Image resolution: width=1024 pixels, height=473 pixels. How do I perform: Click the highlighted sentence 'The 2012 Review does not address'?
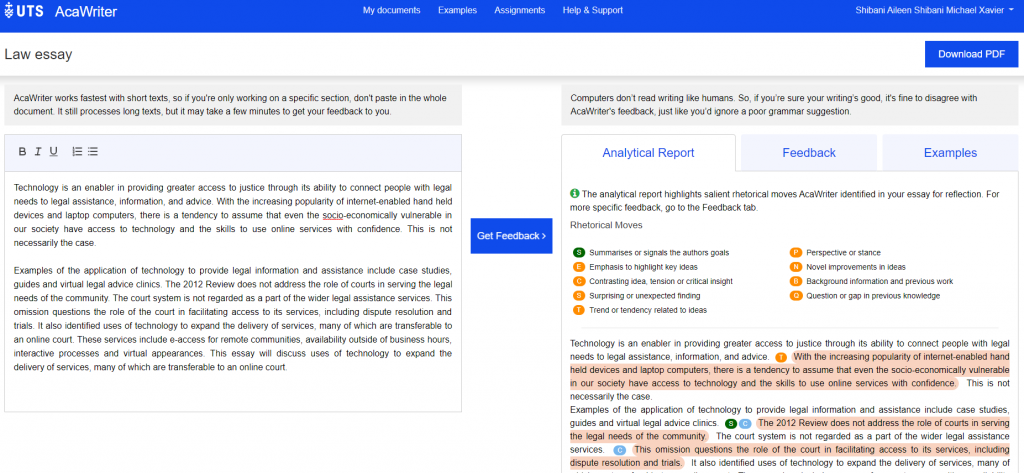pyautogui.click(x=791, y=429)
